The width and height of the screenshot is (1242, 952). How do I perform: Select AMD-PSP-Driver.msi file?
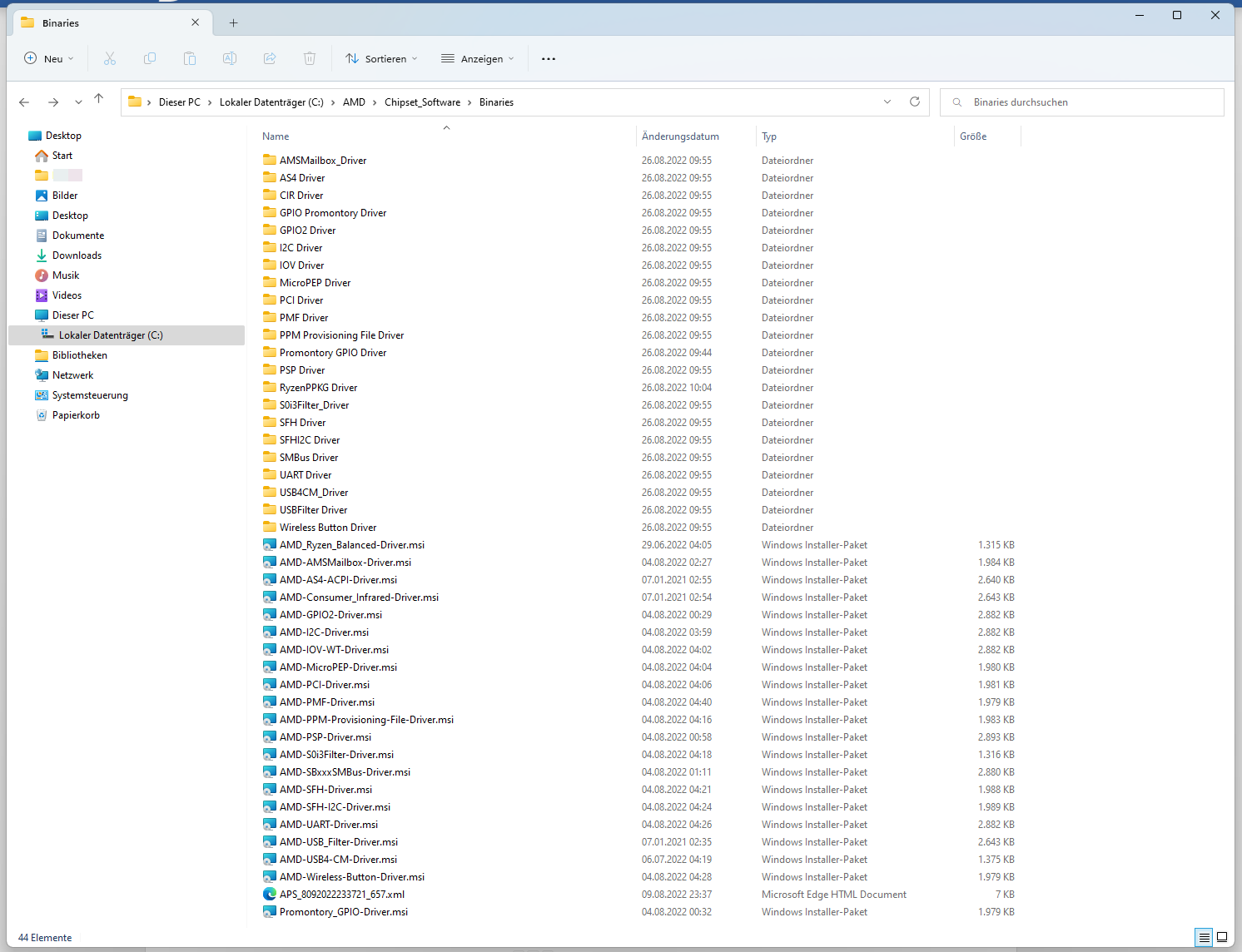click(325, 737)
